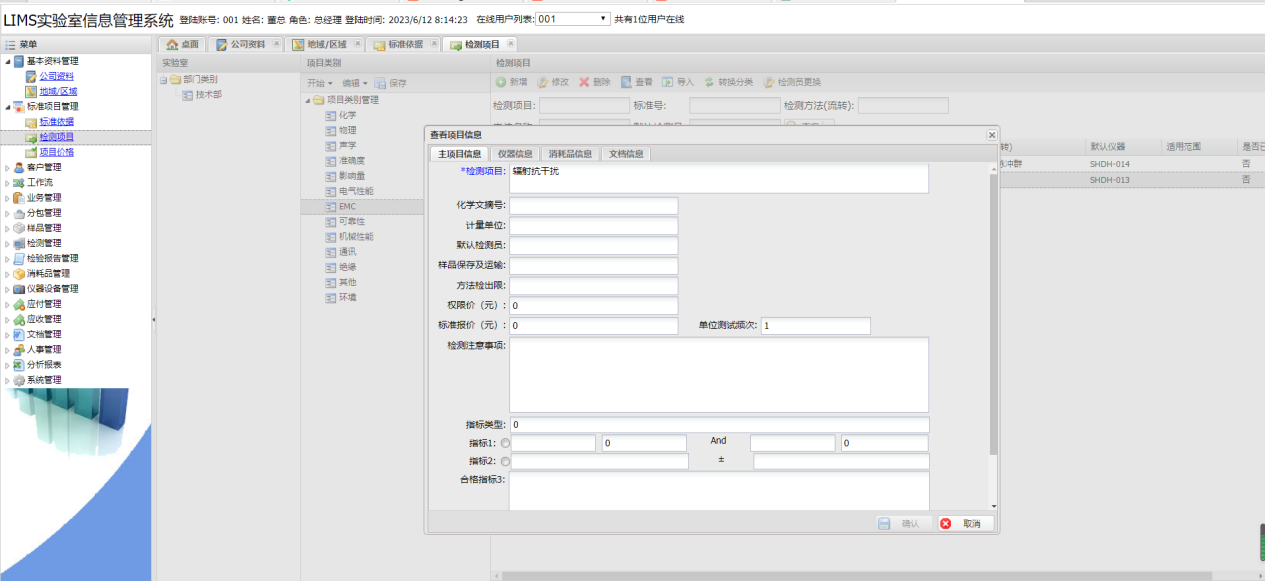Click the 删除 delete toolbar button
1265x581 pixels.
(x=594, y=82)
